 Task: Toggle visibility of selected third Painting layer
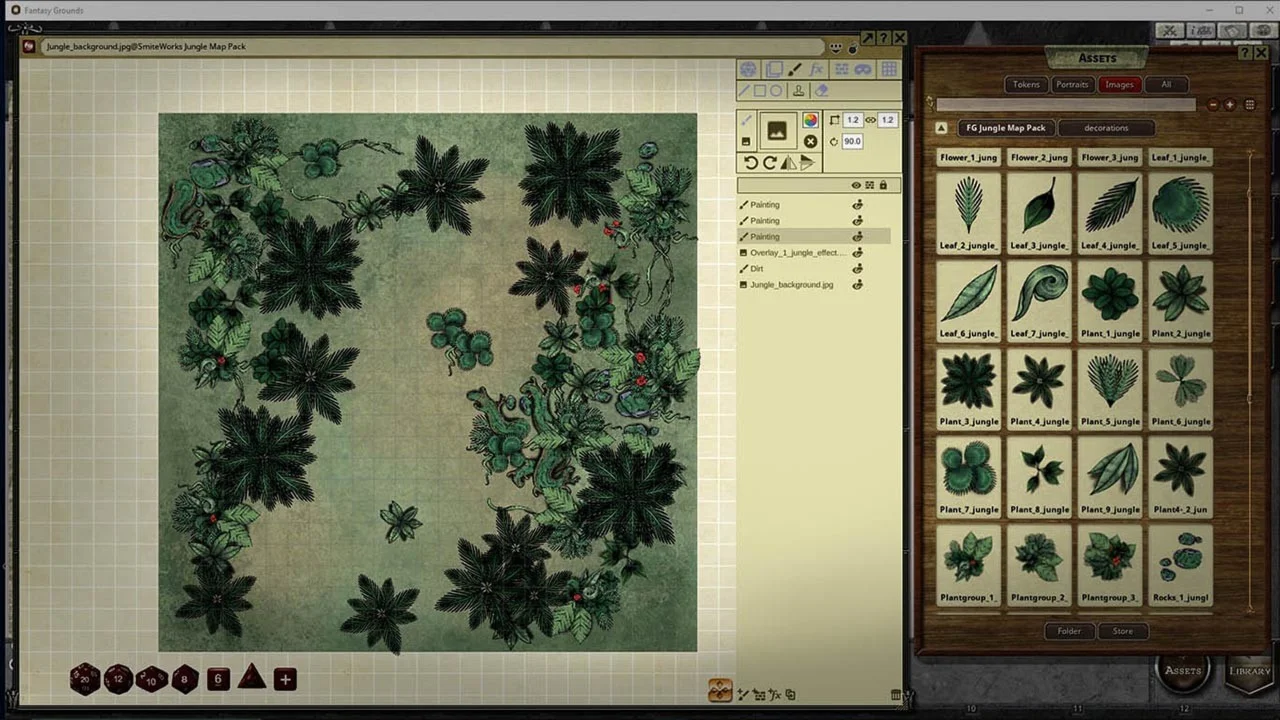pos(857,237)
